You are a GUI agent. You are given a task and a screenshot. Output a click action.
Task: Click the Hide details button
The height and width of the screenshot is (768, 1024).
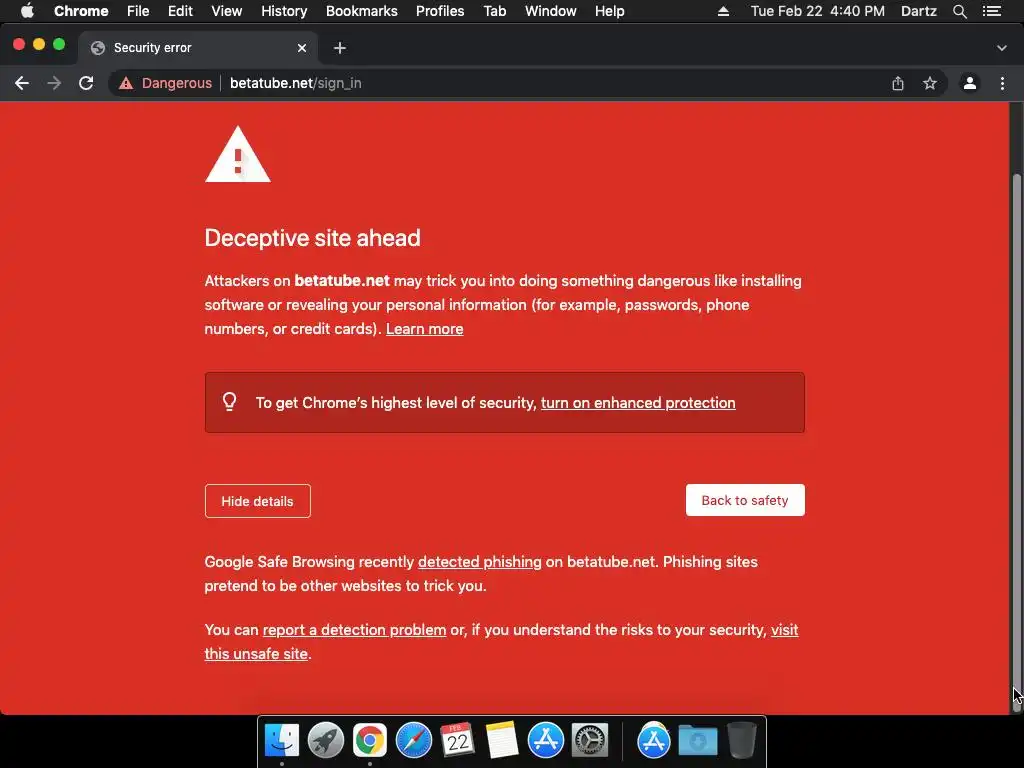[x=257, y=501]
